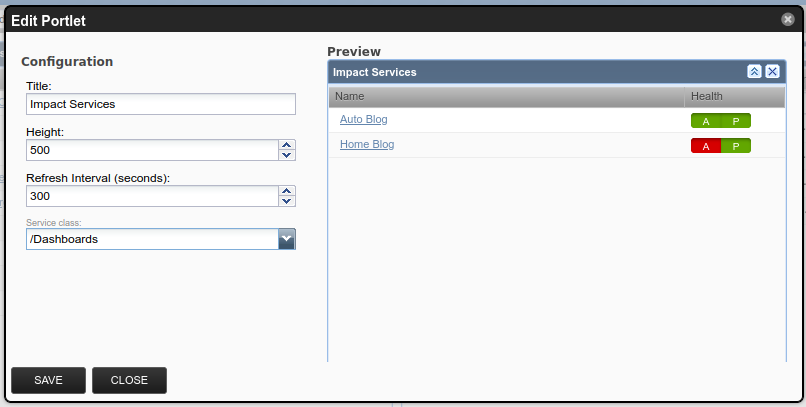Dismiss the Edit Portlet dialog with top-right X
Screen dimensions: 806x407
tap(788, 19)
